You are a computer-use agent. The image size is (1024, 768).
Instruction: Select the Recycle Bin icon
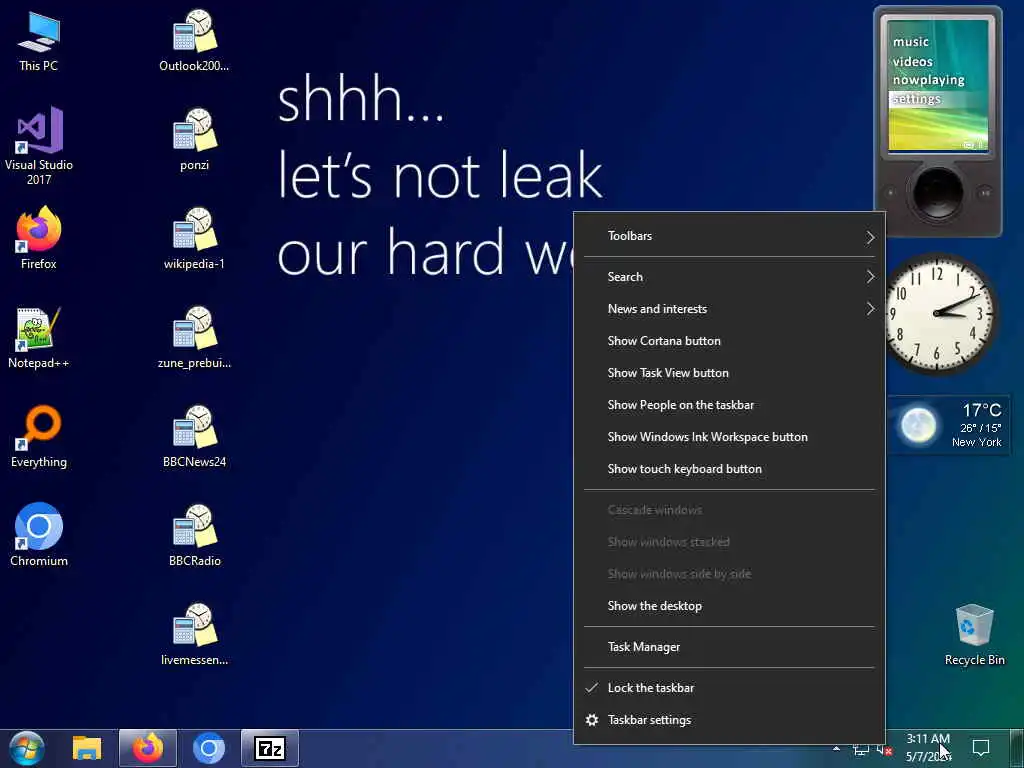click(974, 635)
